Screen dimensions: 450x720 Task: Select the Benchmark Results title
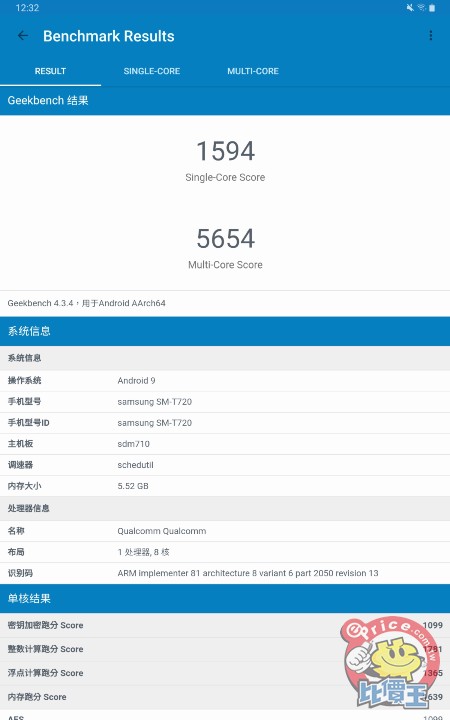(x=109, y=36)
